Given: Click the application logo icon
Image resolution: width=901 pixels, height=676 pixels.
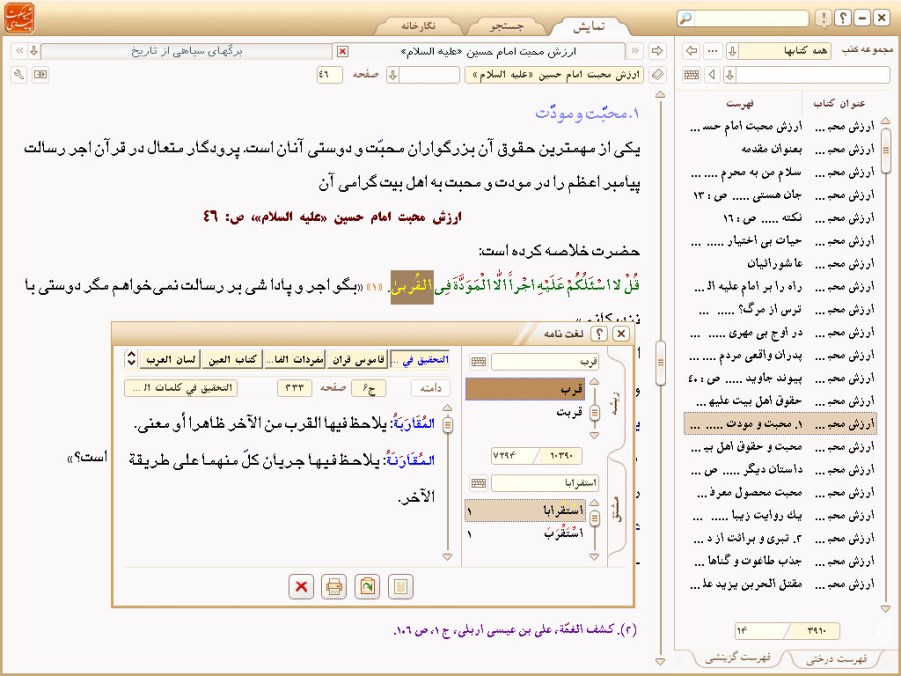Looking at the screenshot, I should pos(20,18).
